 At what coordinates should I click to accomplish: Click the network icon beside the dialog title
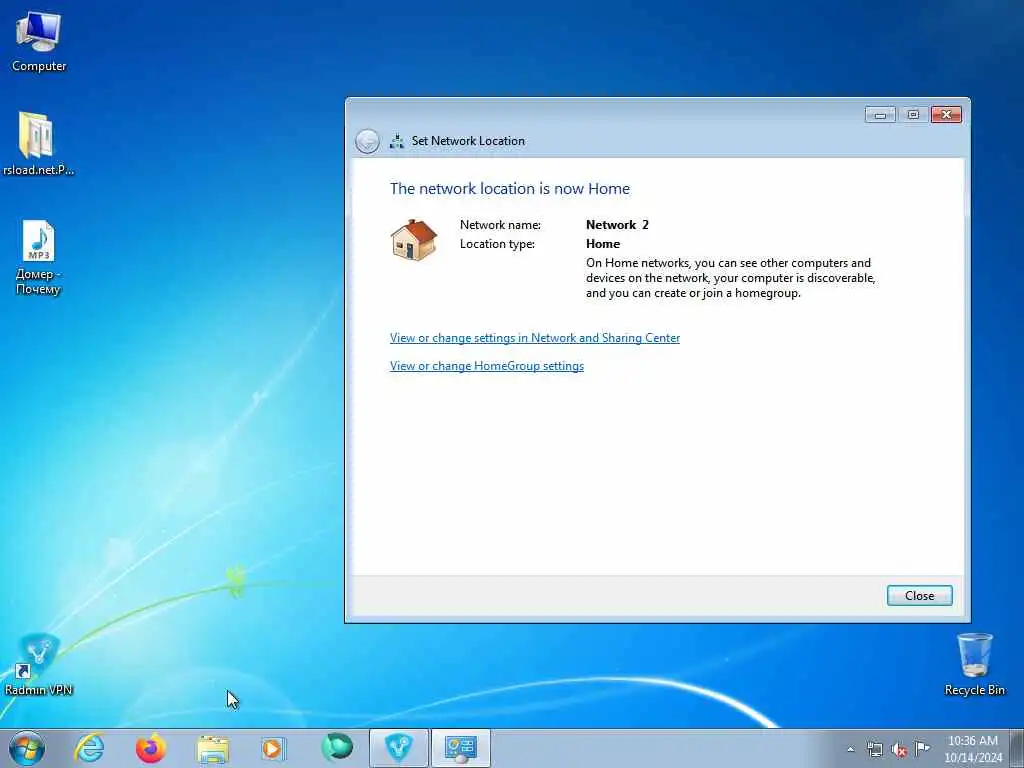(396, 141)
